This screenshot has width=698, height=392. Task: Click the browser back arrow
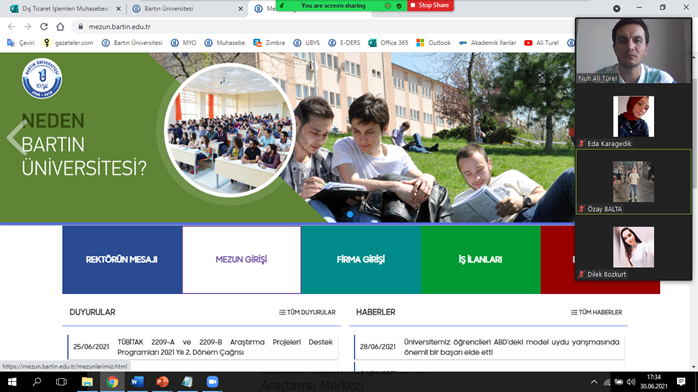pyautogui.click(x=11, y=27)
